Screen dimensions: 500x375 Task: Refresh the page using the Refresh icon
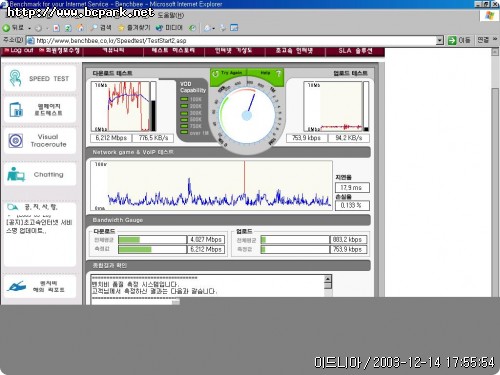(68, 28)
